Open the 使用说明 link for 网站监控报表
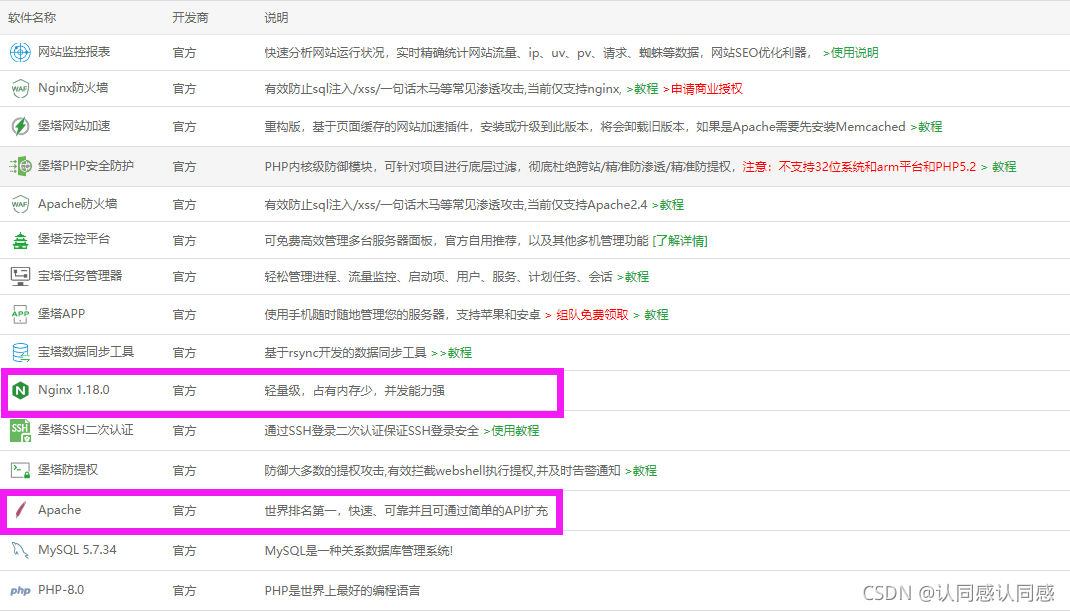The height and width of the screenshot is (611, 1070). click(x=850, y=53)
